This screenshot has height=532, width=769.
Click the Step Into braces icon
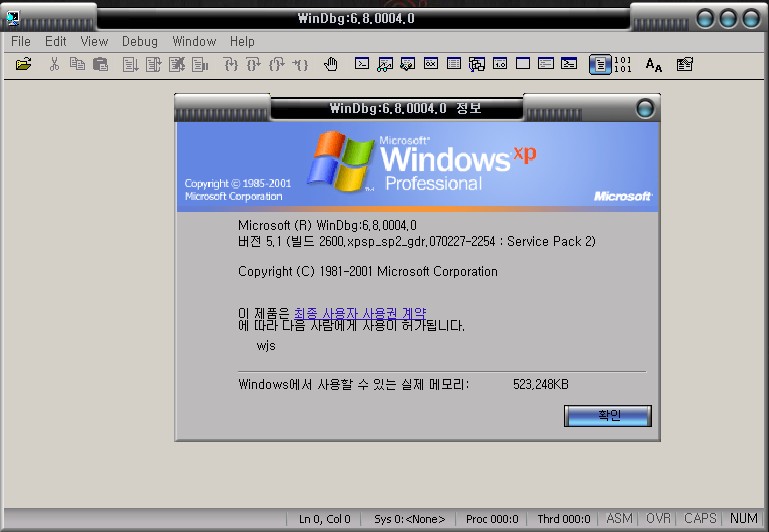pos(231,64)
